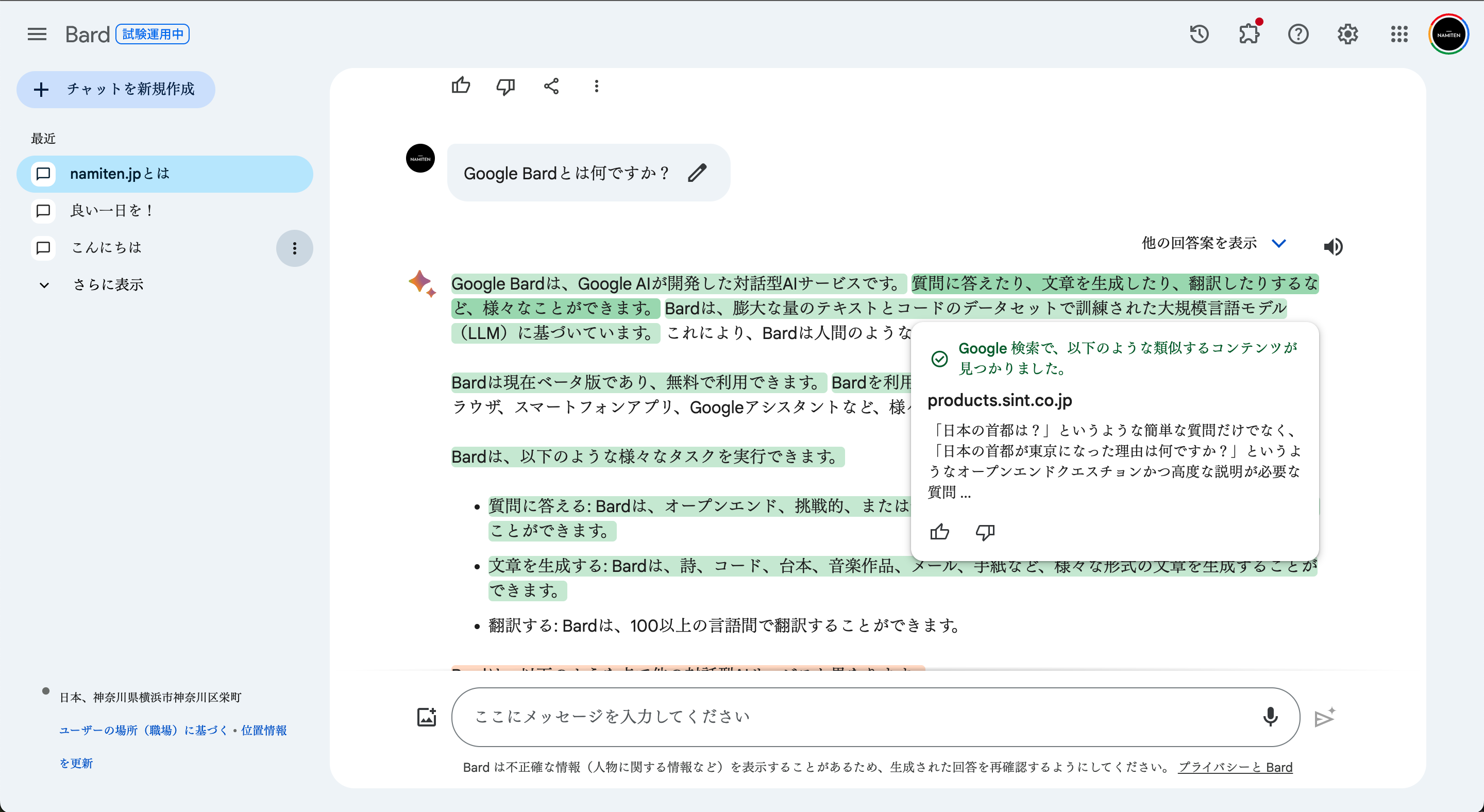Click the 試験運用中 badge
The width and height of the screenshot is (1484, 812).
point(153,34)
